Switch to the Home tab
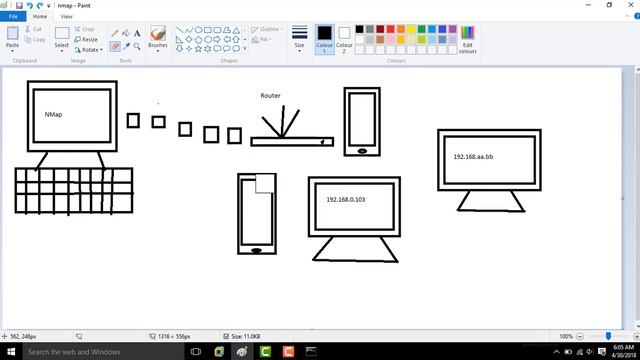This screenshot has width=640, height=360. tap(40, 16)
